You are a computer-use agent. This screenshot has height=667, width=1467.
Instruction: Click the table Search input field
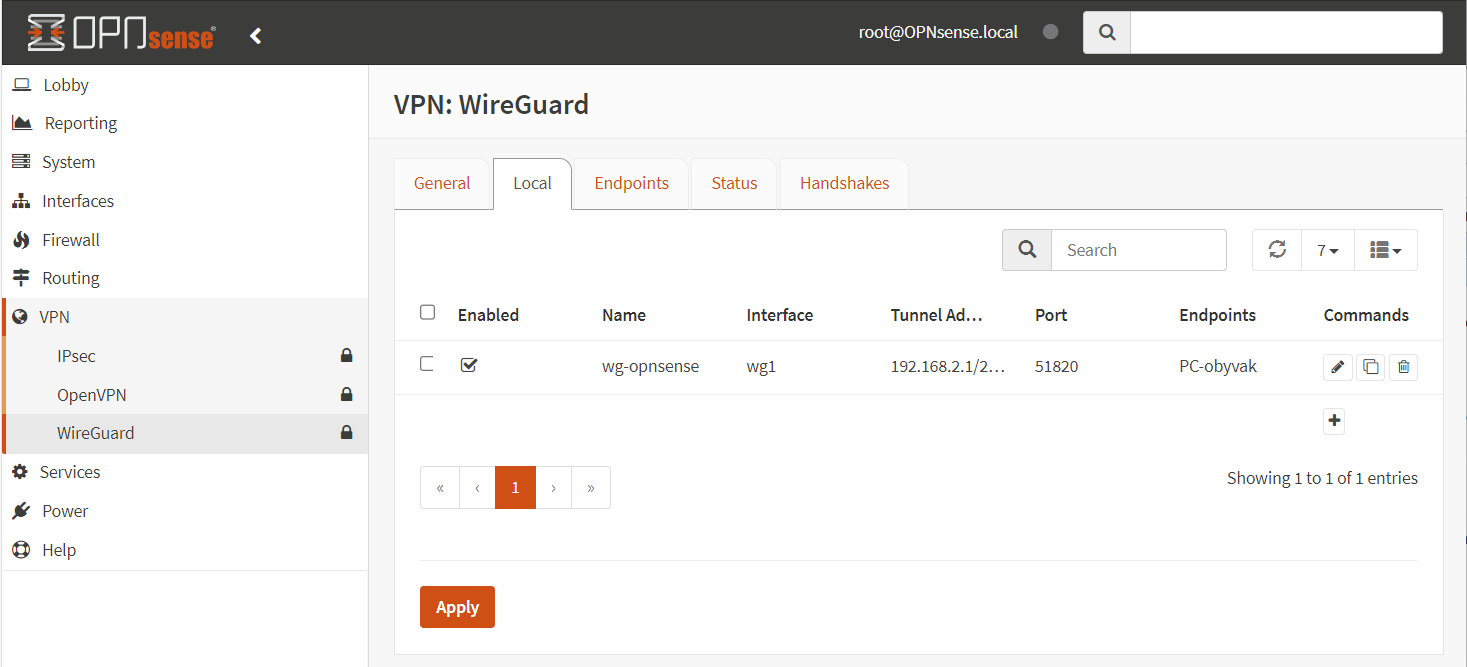[x=1138, y=250]
